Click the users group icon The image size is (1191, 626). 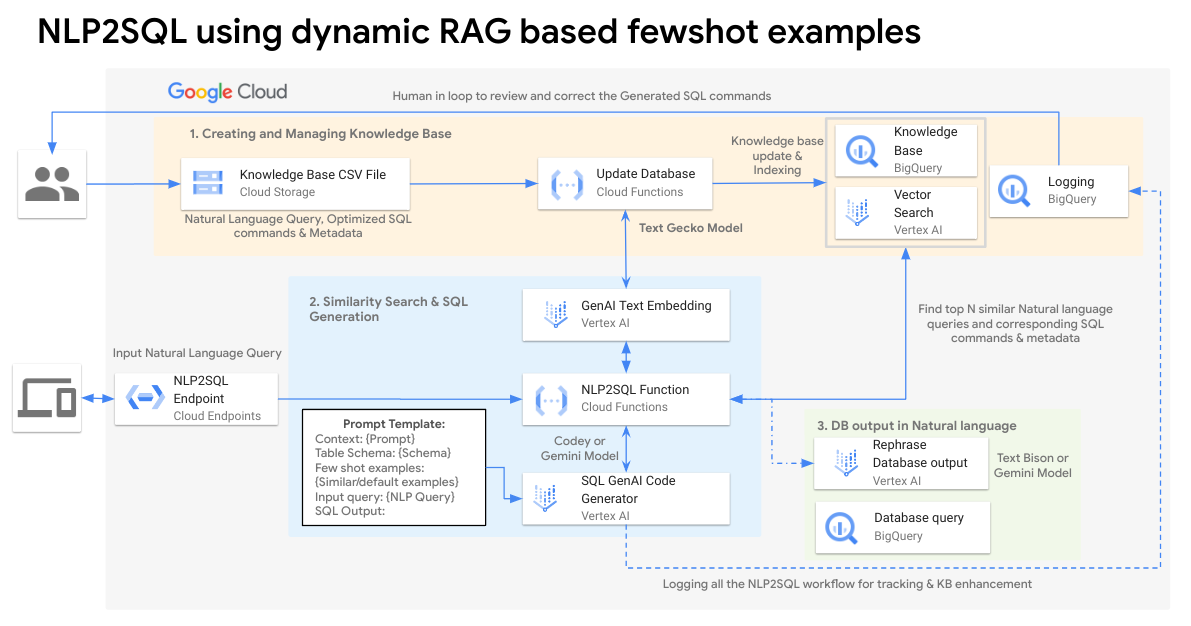52,184
